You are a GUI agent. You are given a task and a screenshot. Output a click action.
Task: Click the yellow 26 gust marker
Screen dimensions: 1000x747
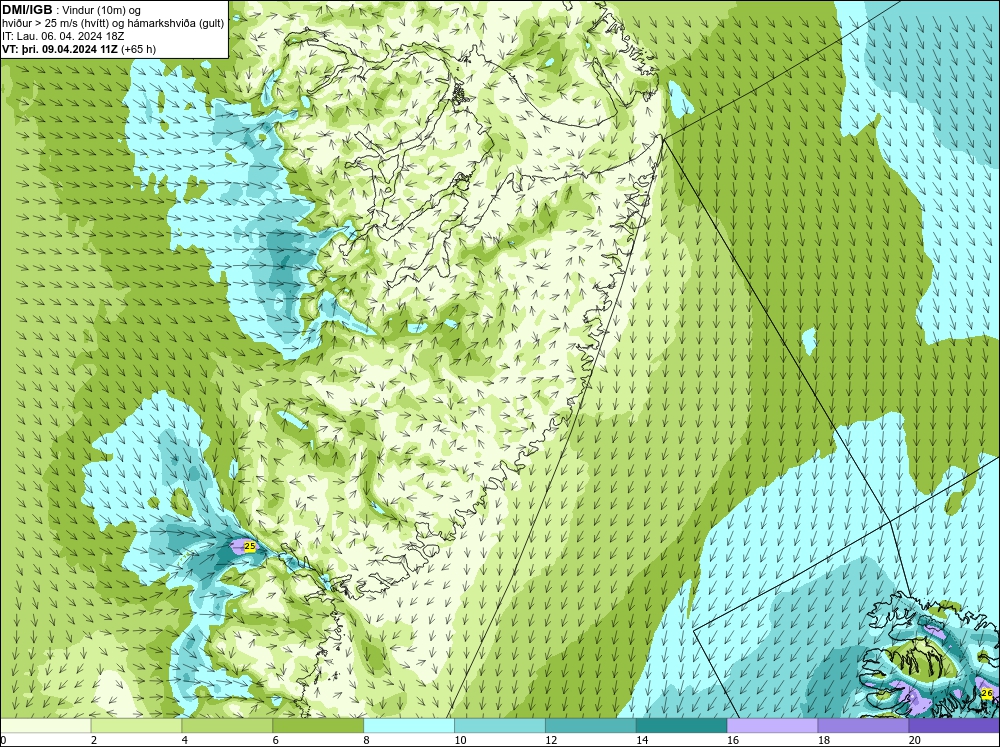(x=987, y=693)
